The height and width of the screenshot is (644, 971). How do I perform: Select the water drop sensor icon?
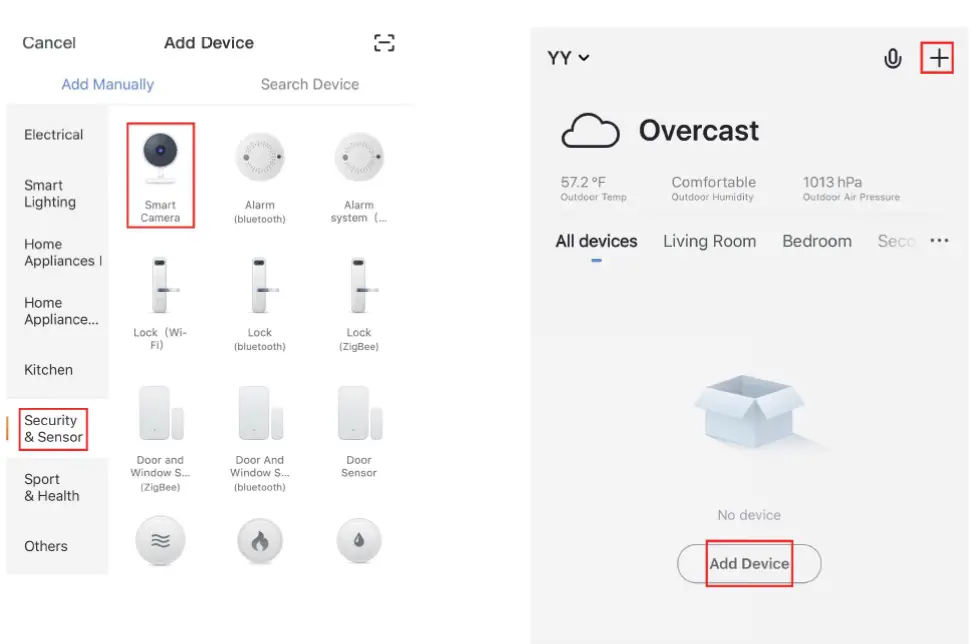(x=359, y=541)
